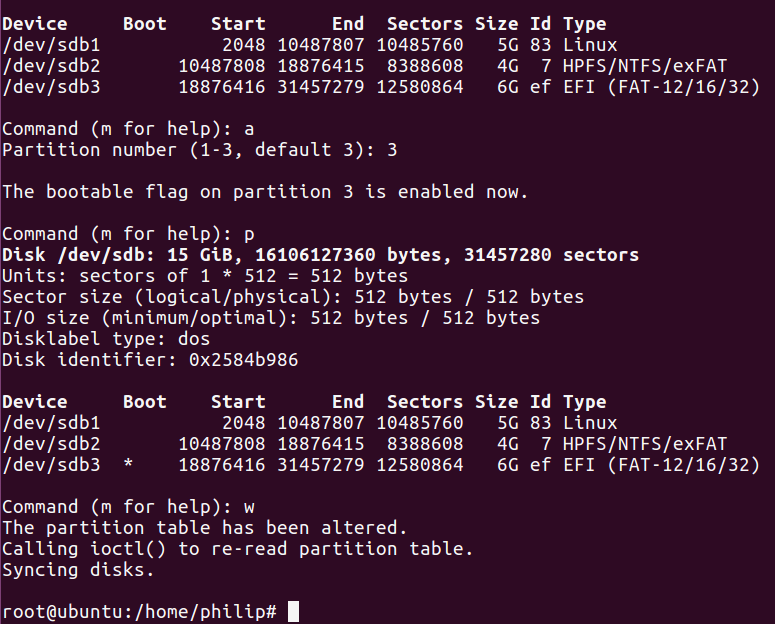The height and width of the screenshot is (624, 775).
Task: Click /dev/sdb1 in the lower partition table
Action: pos(51,423)
